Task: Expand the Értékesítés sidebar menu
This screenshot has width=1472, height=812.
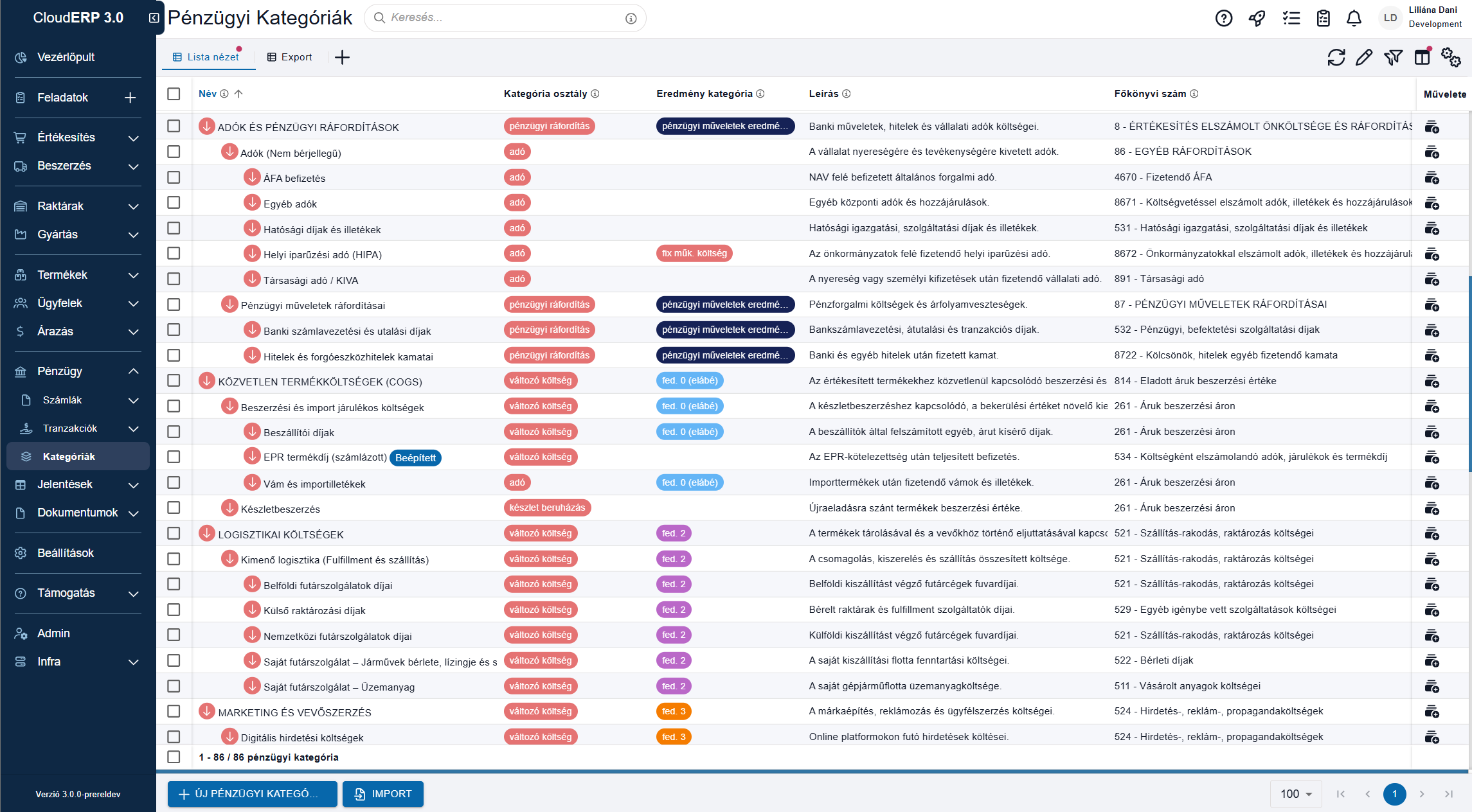Action: [77, 137]
